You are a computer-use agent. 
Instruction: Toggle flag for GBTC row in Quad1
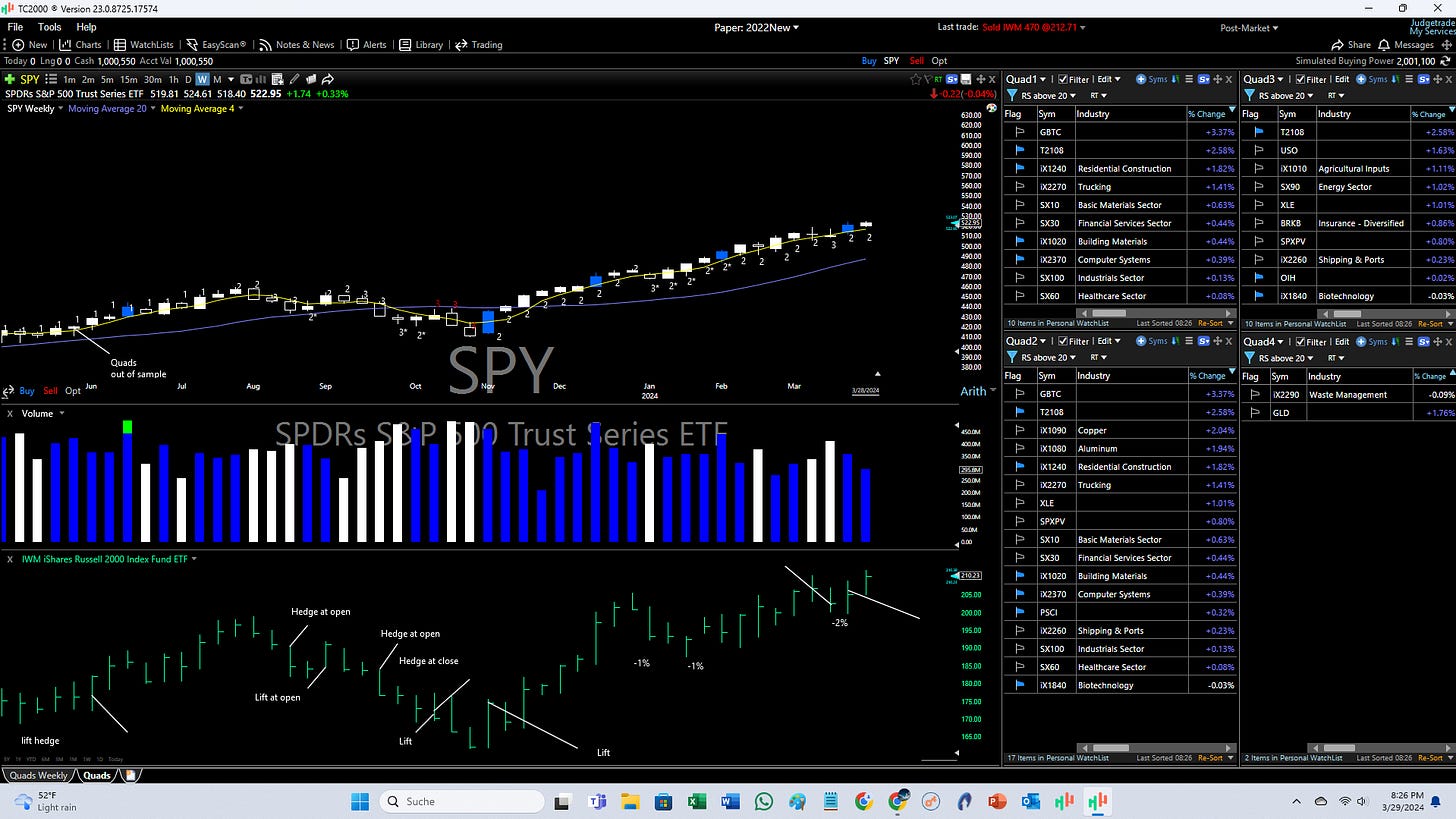1020,132
